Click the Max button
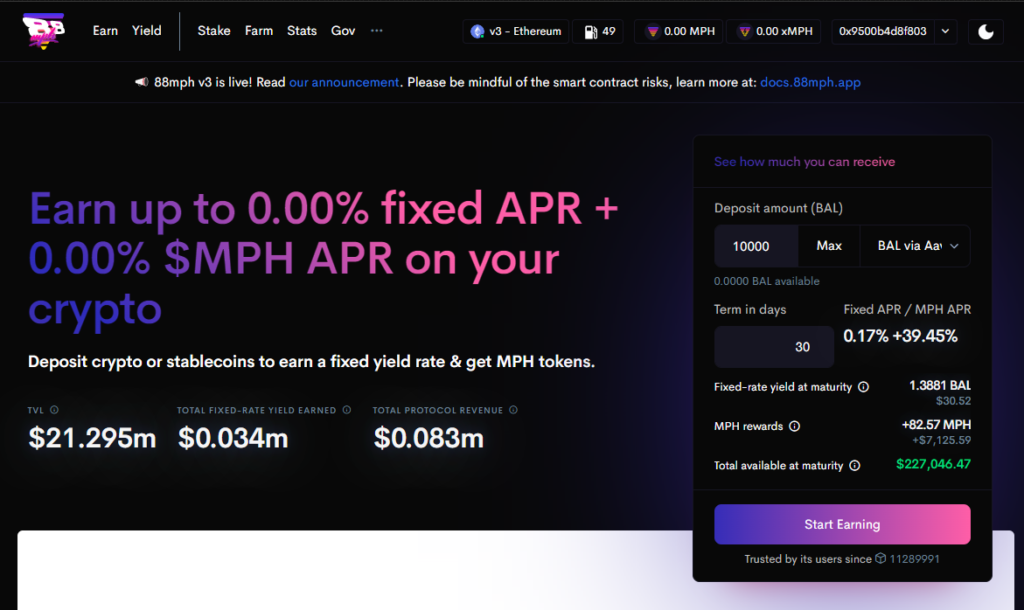Viewport: 1024px width, 610px height. click(829, 246)
